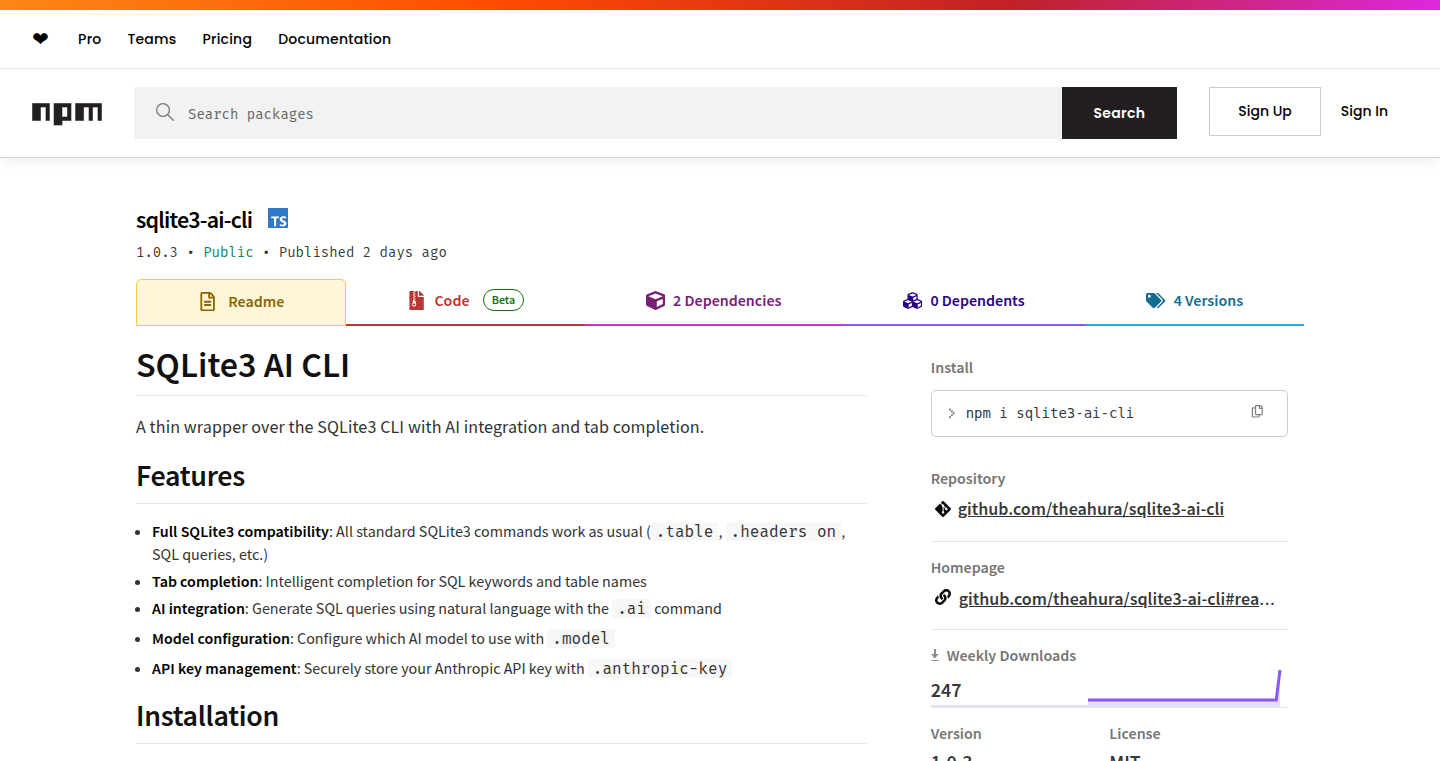This screenshot has width=1440, height=761.
Task: Click the Installation heading
Action: [207, 716]
